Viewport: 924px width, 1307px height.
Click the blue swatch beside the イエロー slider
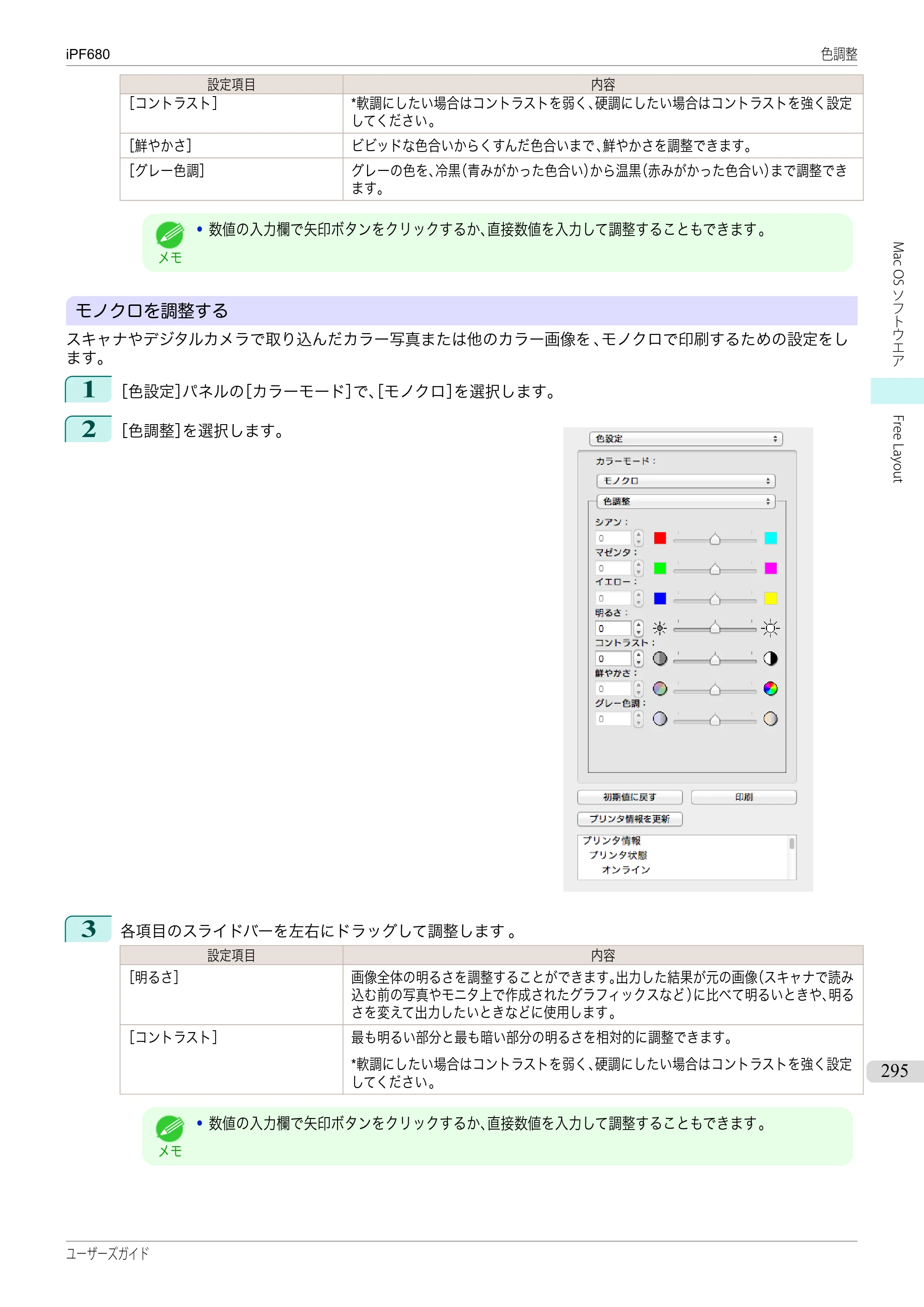[659, 598]
